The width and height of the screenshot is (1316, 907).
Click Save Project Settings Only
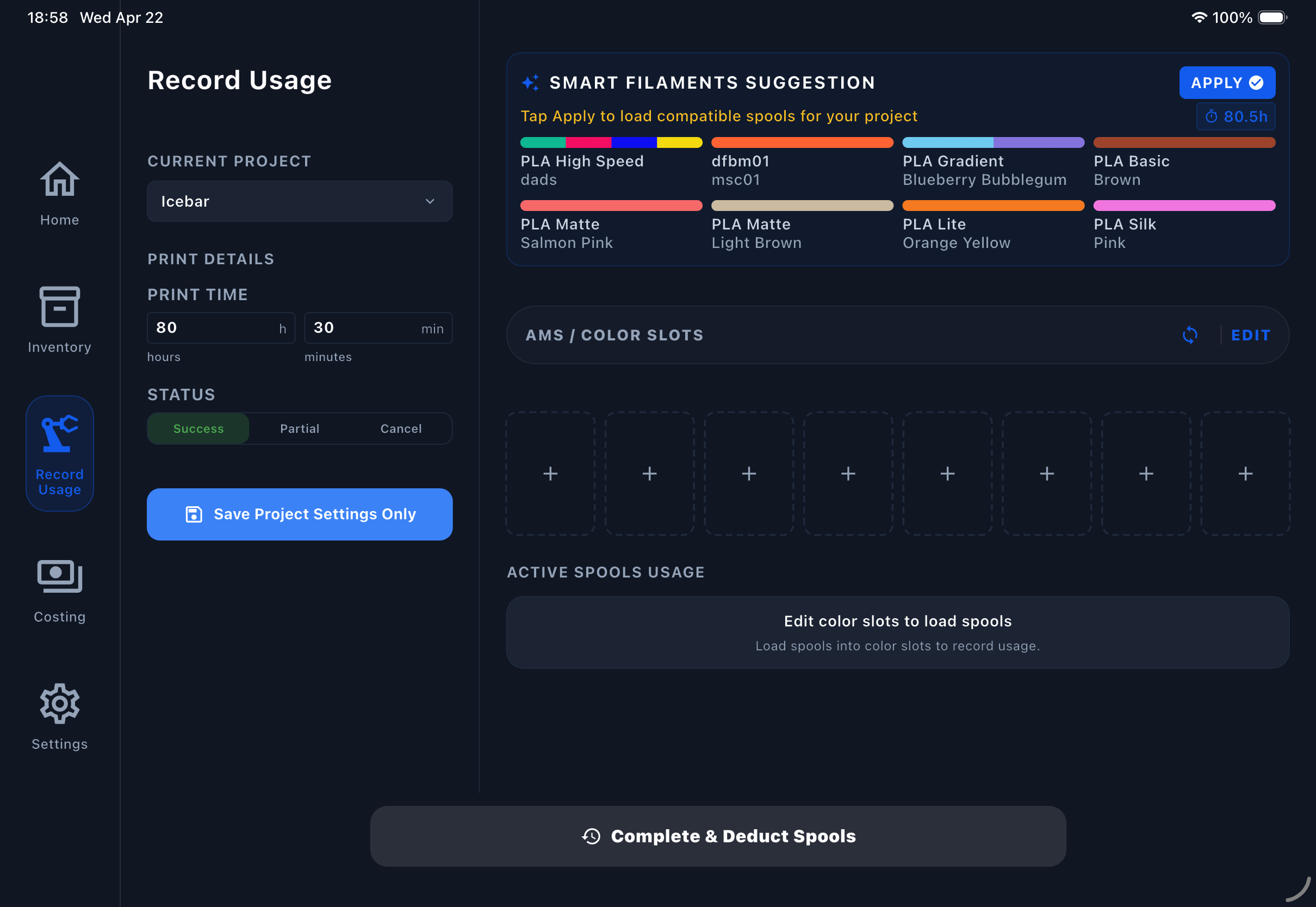tap(300, 514)
